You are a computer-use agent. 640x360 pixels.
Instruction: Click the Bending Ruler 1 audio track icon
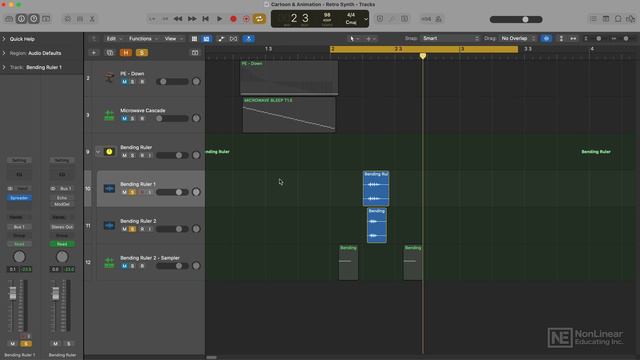coord(109,189)
